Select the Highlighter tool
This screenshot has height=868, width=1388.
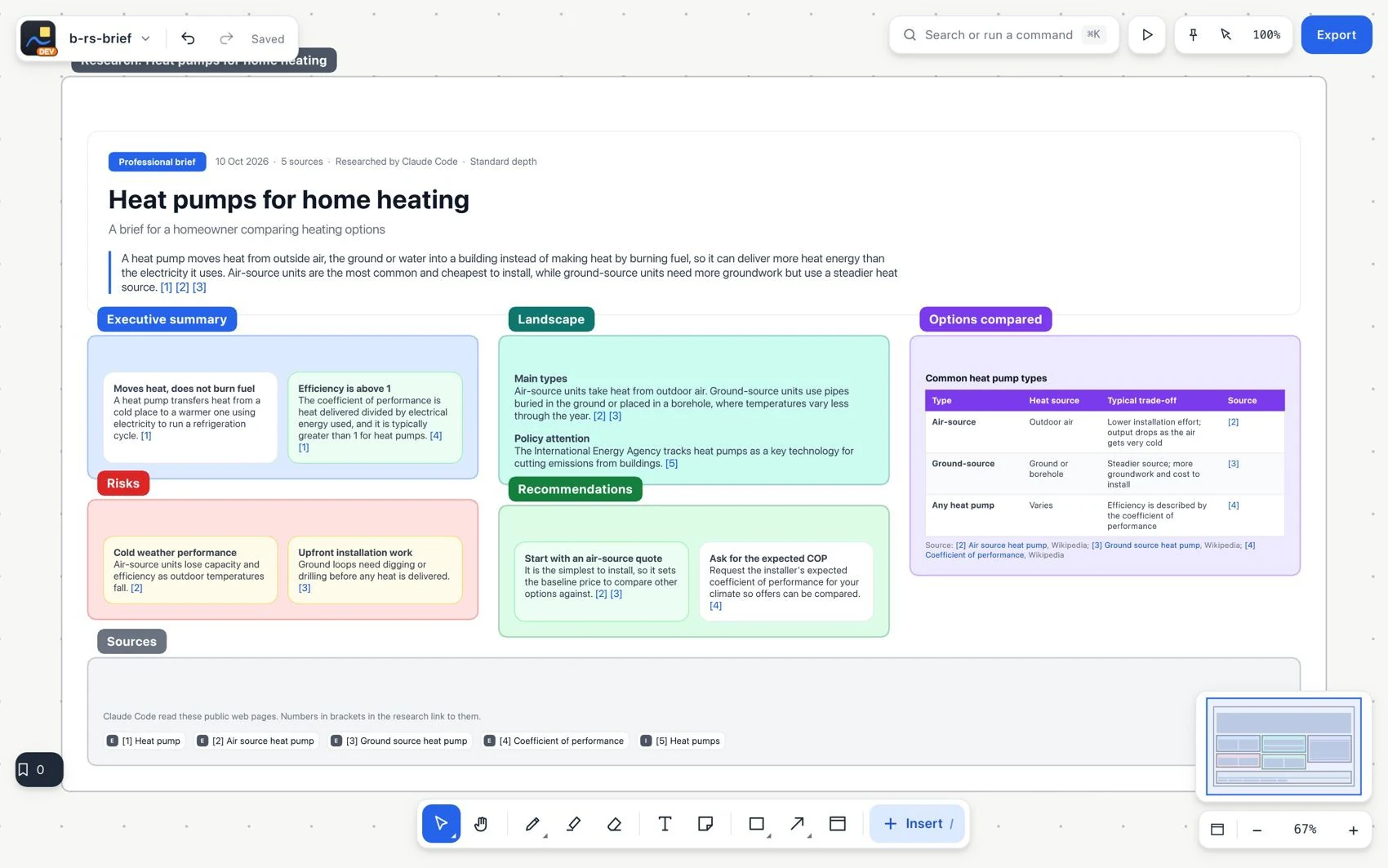[574, 823]
